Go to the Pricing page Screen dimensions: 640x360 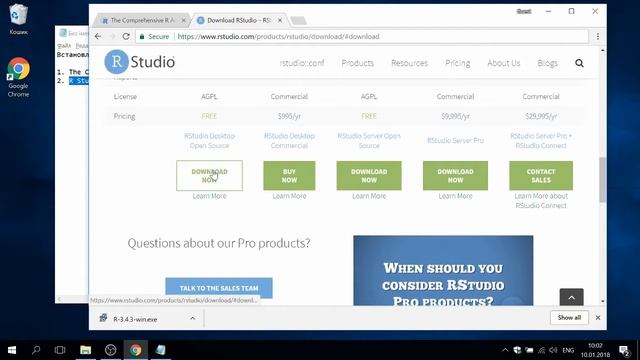click(x=458, y=63)
